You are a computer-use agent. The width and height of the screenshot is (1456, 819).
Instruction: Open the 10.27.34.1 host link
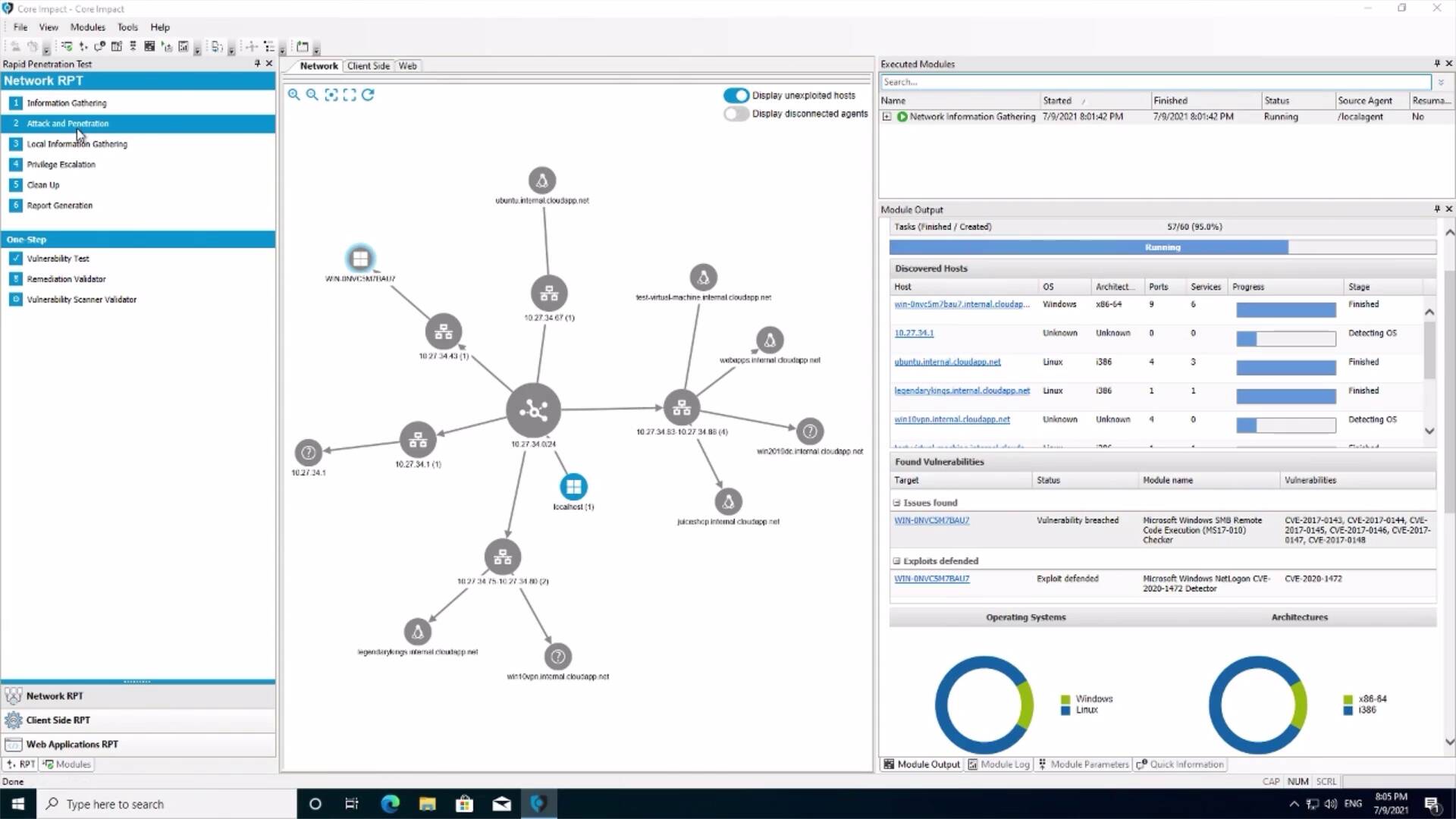[x=914, y=333]
